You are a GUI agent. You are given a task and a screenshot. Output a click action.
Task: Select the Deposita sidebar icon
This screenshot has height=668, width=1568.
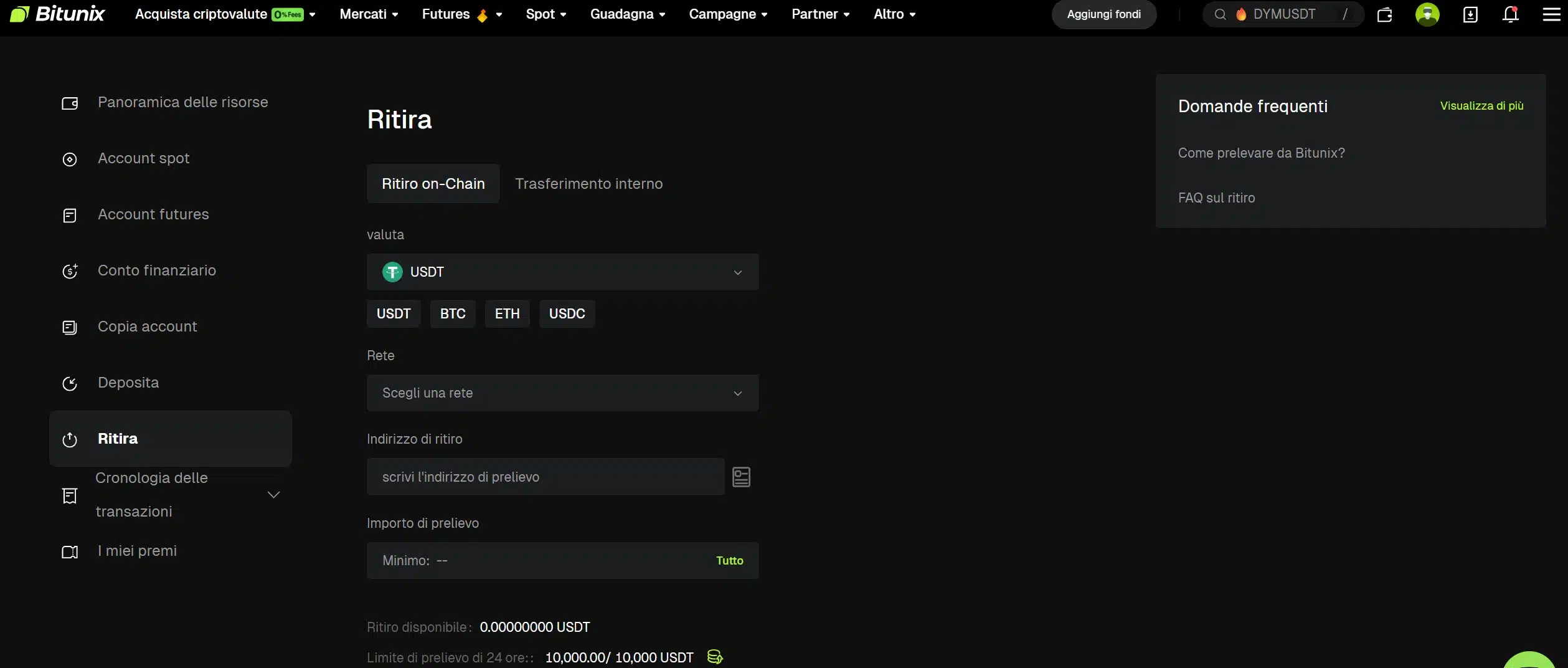(70, 383)
